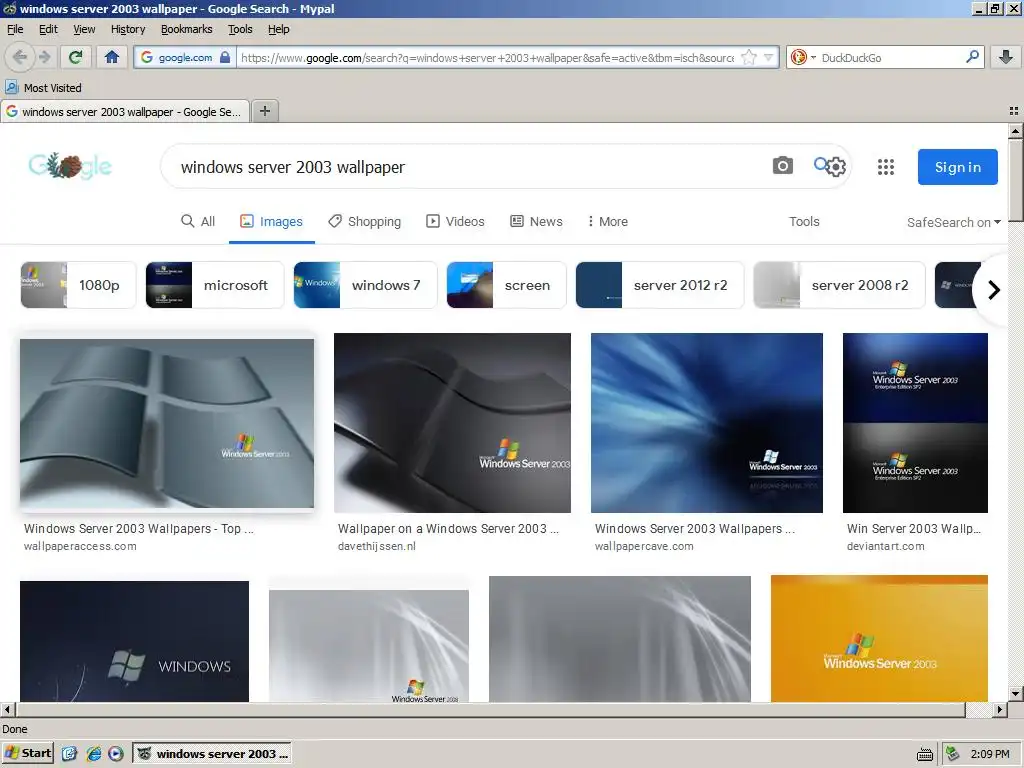Bookmark this page with the star icon
This screenshot has width=1024, height=768.
pyautogui.click(x=749, y=57)
